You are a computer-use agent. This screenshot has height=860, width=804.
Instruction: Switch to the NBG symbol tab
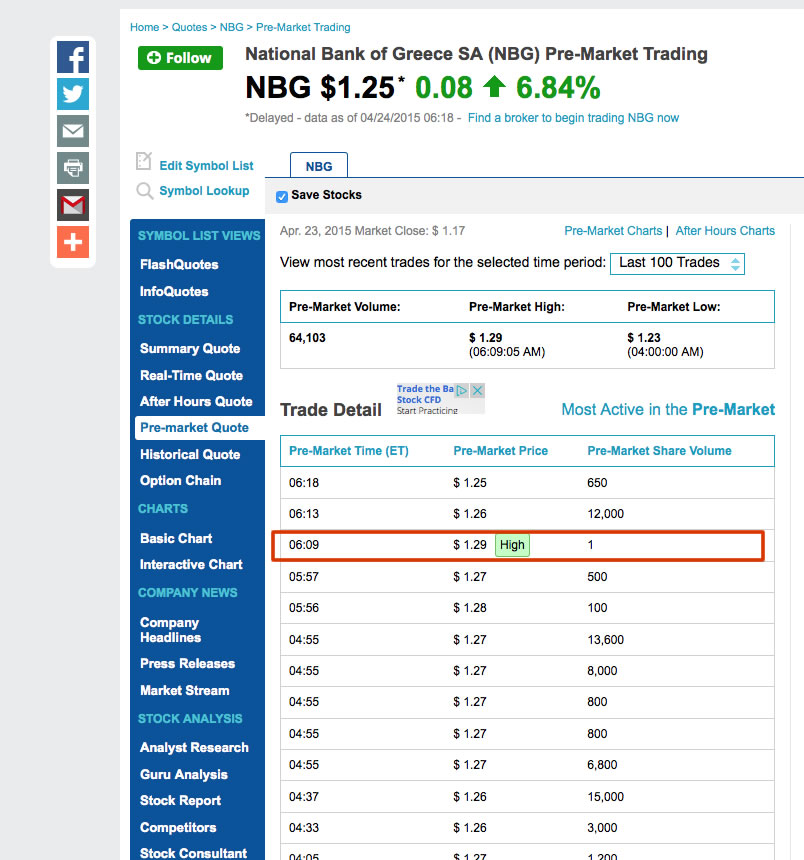click(318, 166)
